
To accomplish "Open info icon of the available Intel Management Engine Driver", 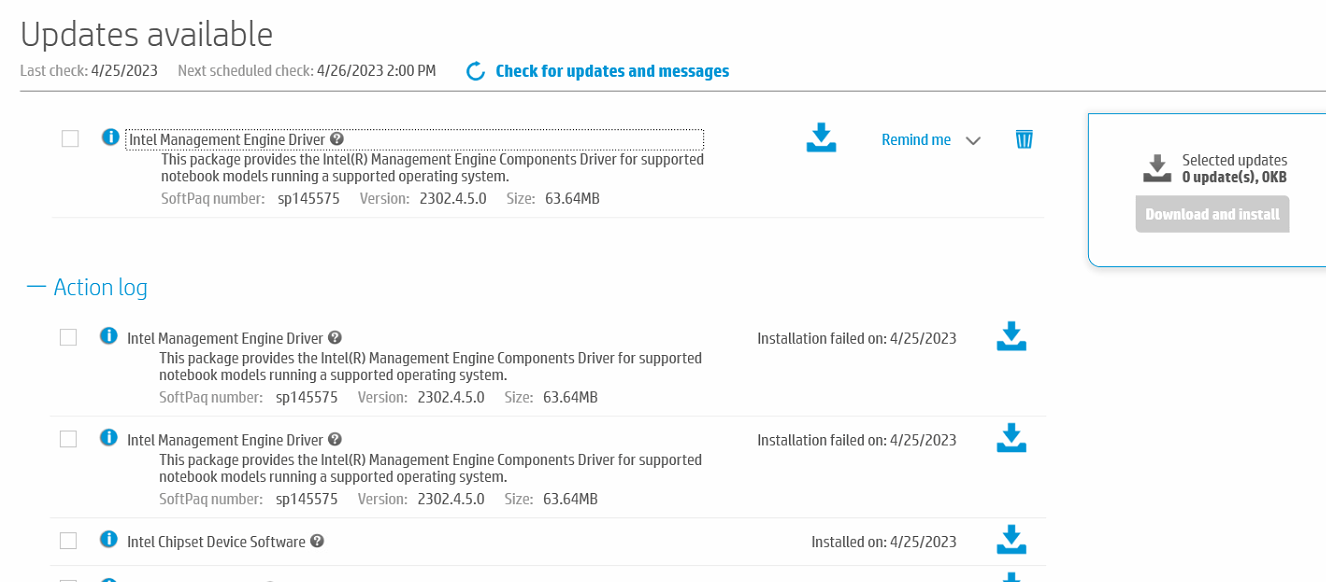I will [111, 137].
